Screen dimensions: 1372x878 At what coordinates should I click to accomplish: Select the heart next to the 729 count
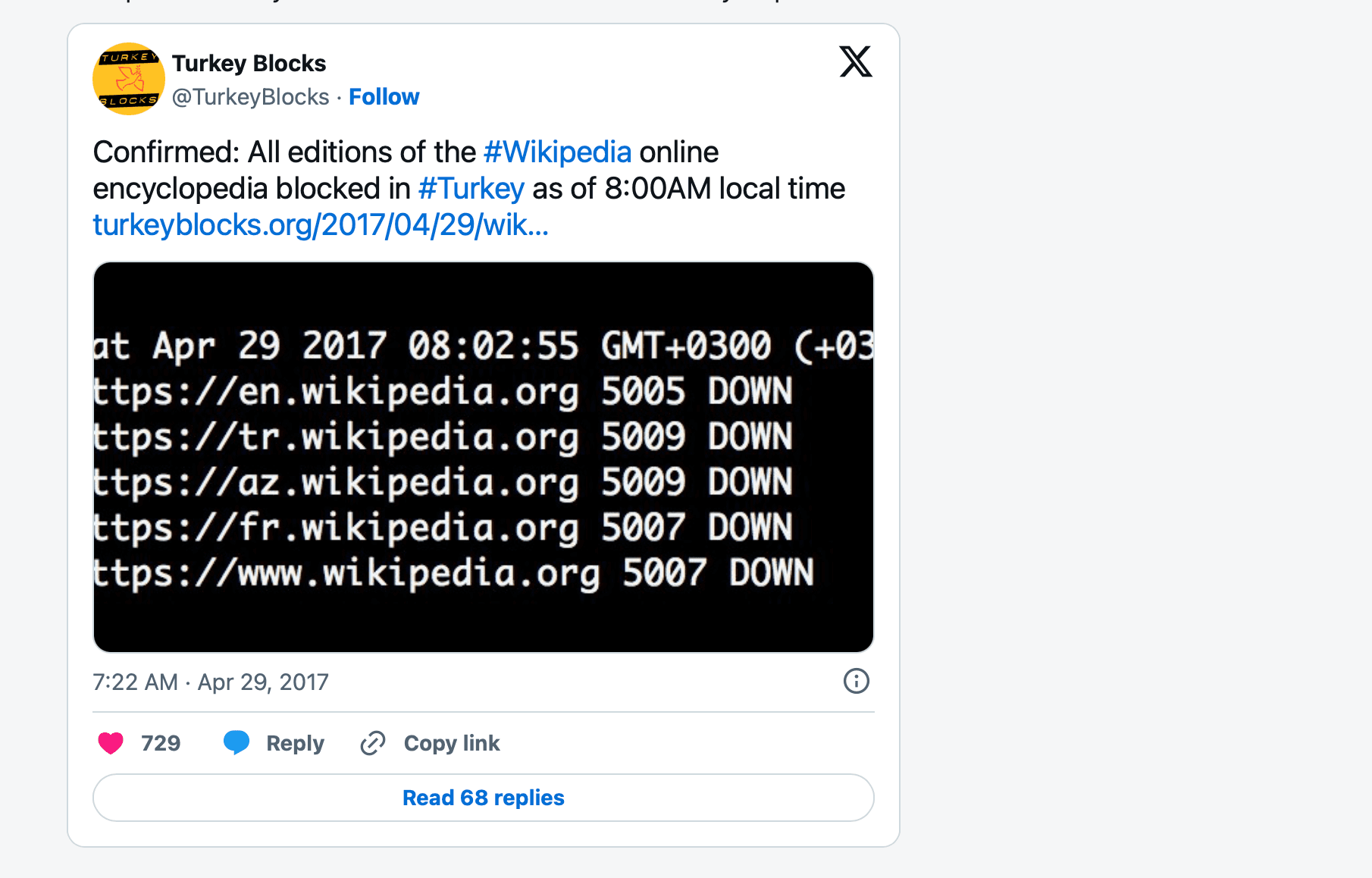point(111,743)
